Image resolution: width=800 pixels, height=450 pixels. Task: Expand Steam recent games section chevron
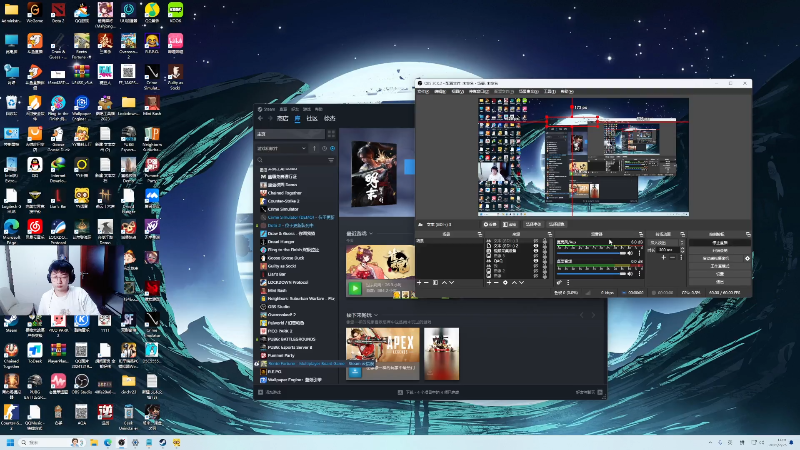click(371, 233)
